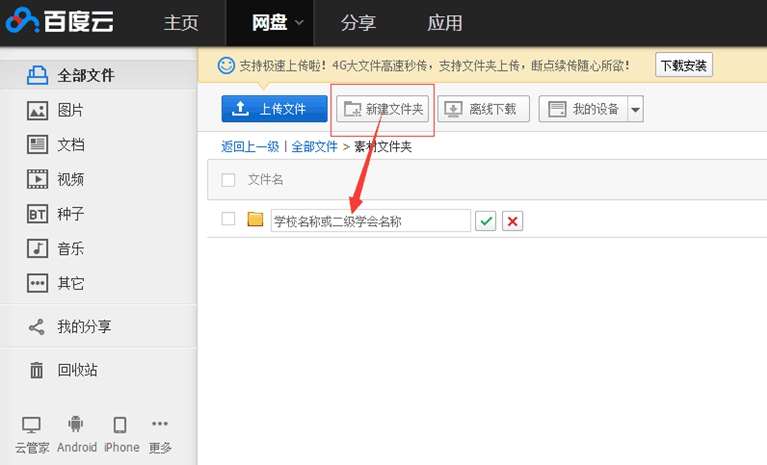
Task: Open the 视频 (Videos) category in sidebar
Action: (70, 179)
